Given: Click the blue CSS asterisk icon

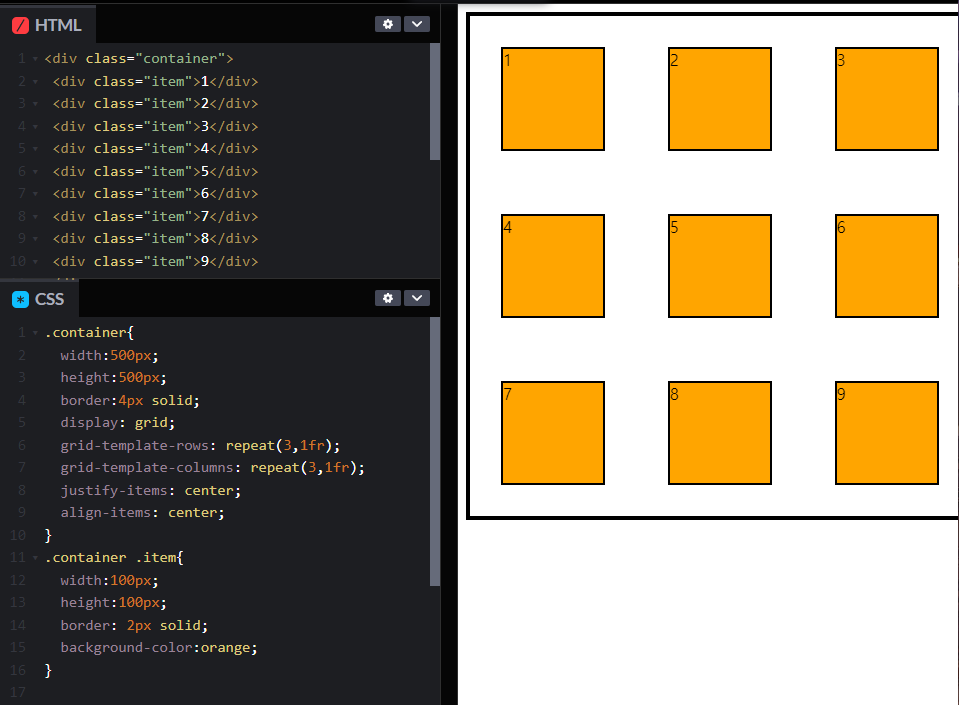Looking at the screenshot, I should [20, 299].
